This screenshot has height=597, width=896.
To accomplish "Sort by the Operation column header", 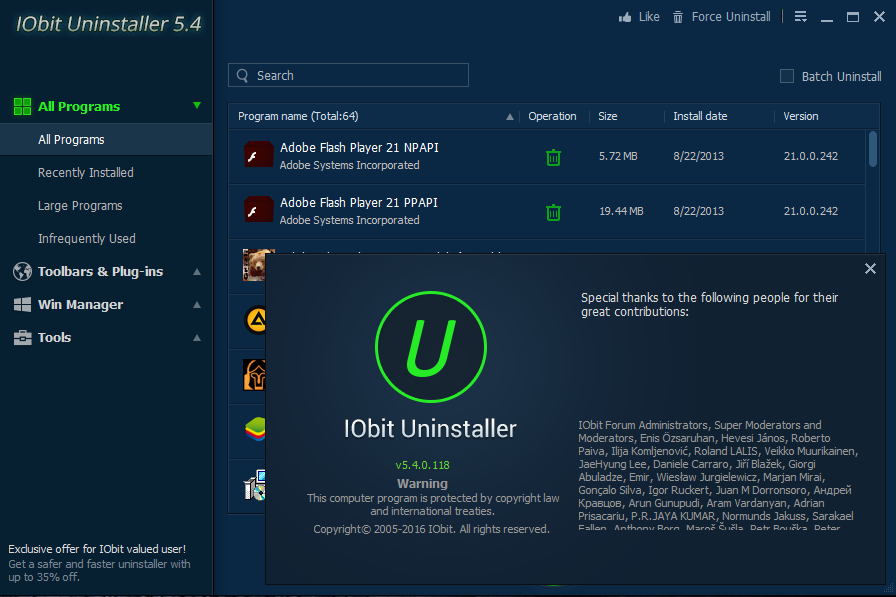I will [x=552, y=116].
